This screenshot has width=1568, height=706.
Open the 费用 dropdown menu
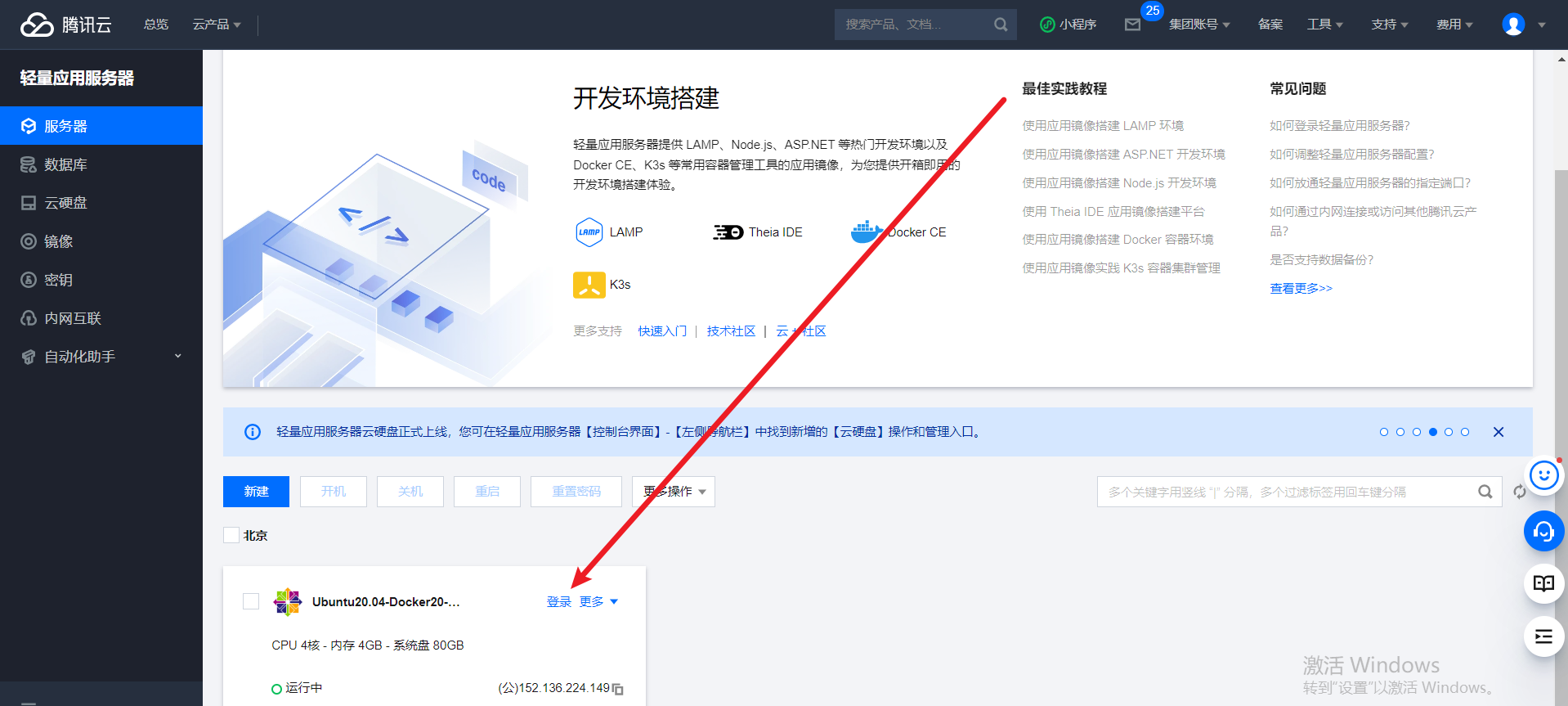(x=1454, y=25)
